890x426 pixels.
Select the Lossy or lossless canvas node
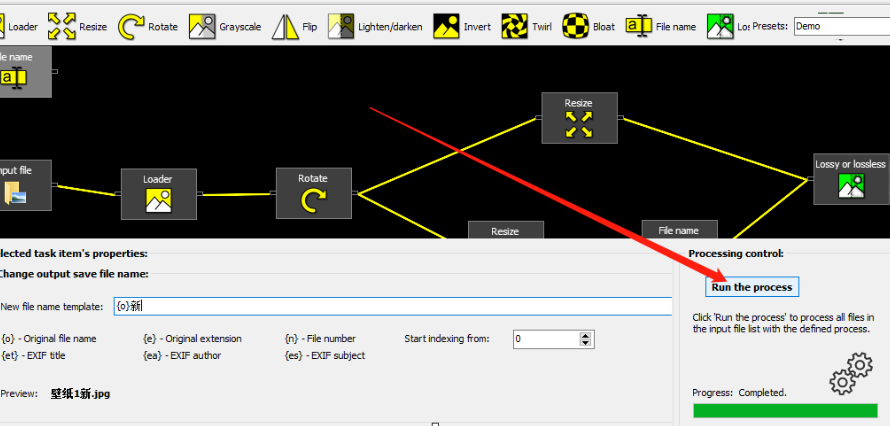[x=851, y=179]
